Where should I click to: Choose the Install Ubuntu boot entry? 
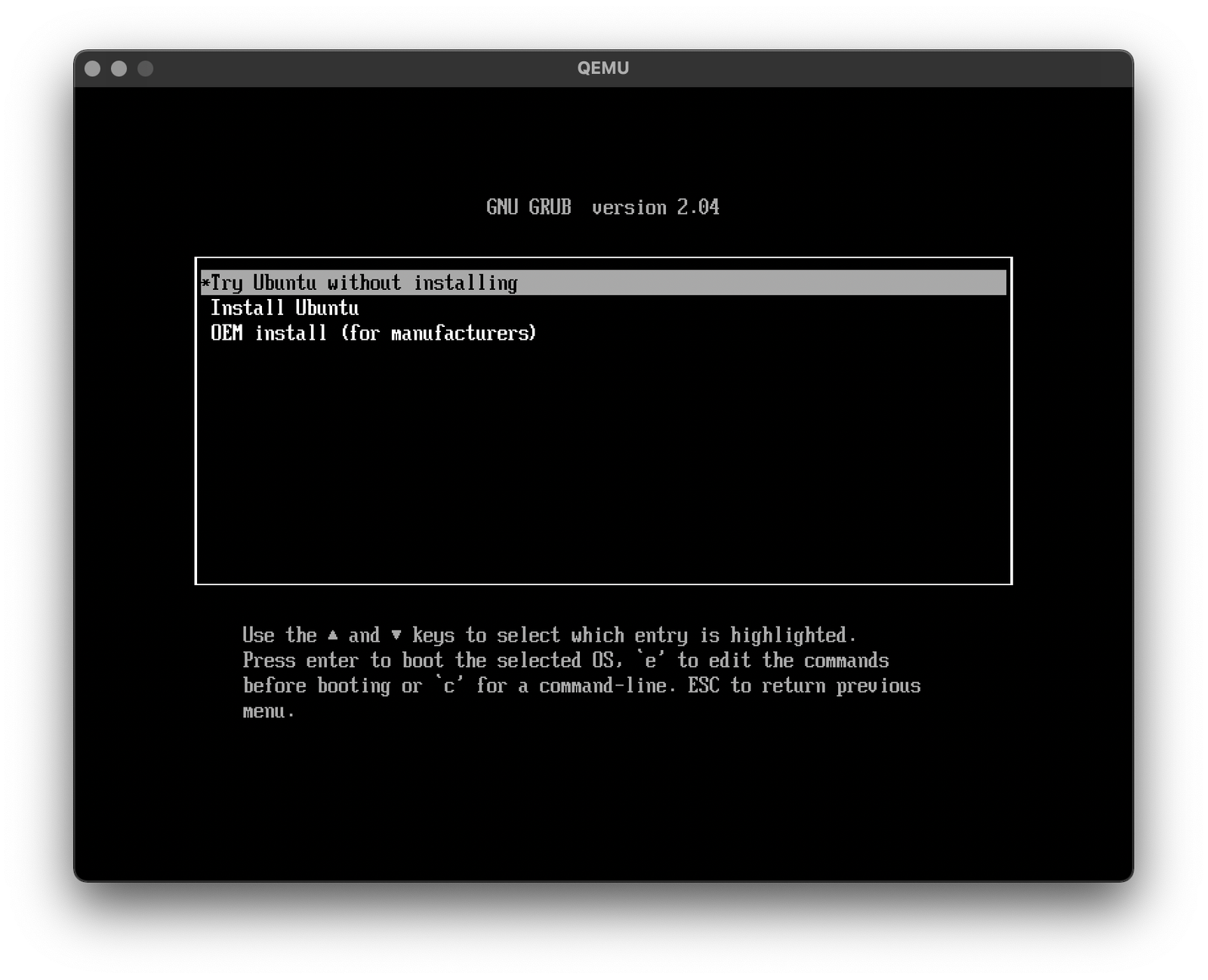click(x=285, y=308)
